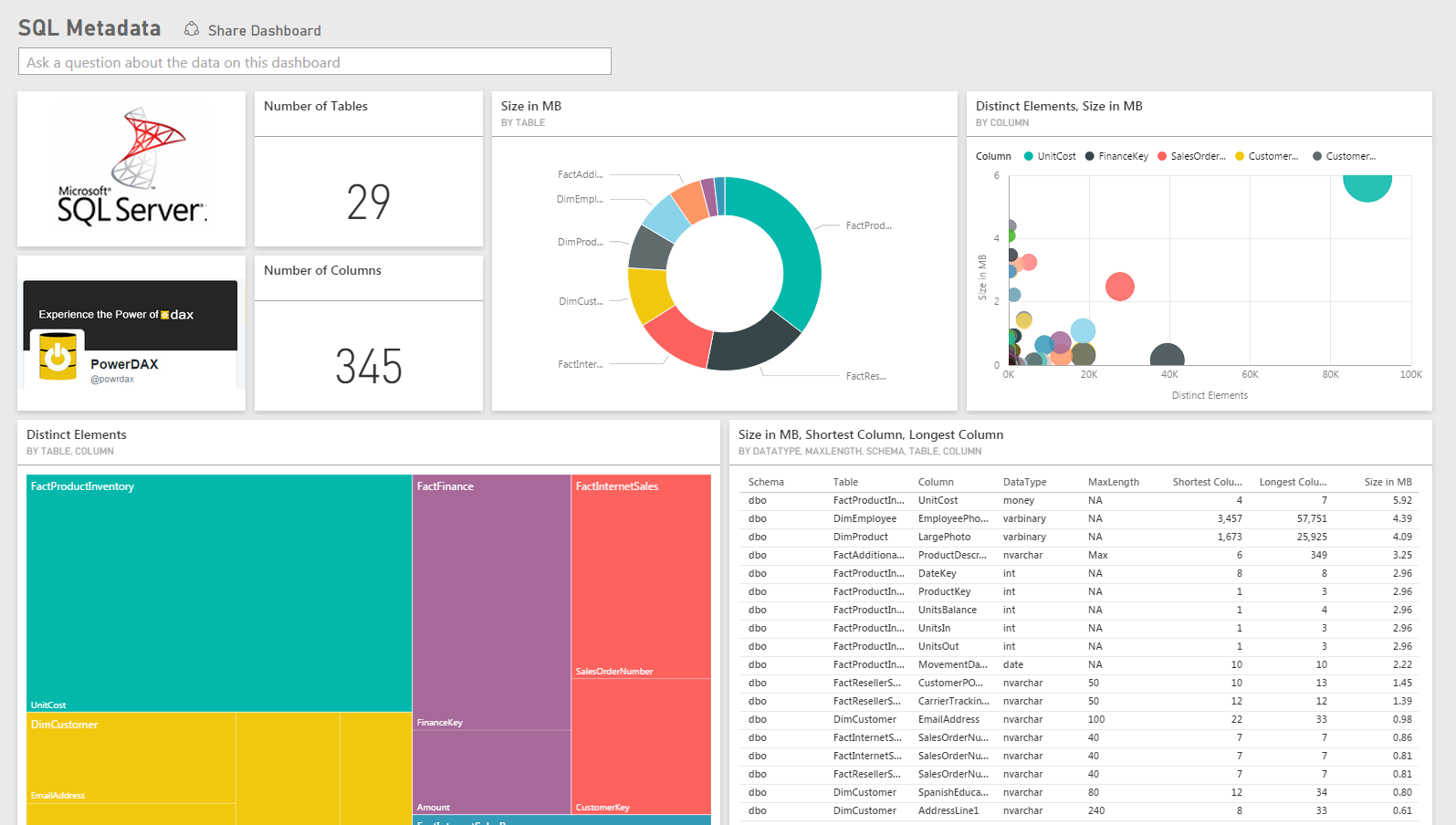Click the Share Dashboard icon
Image resolution: width=1456 pixels, height=825 pixels.
click(192, 29)
